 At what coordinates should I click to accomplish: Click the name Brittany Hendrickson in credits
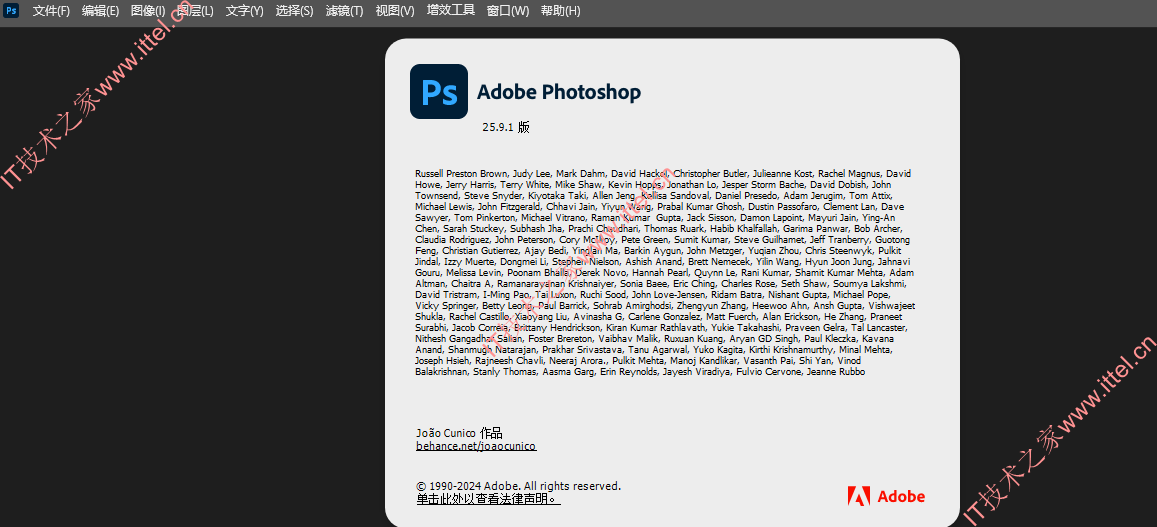pyautogui.click(x=558, y=328)
